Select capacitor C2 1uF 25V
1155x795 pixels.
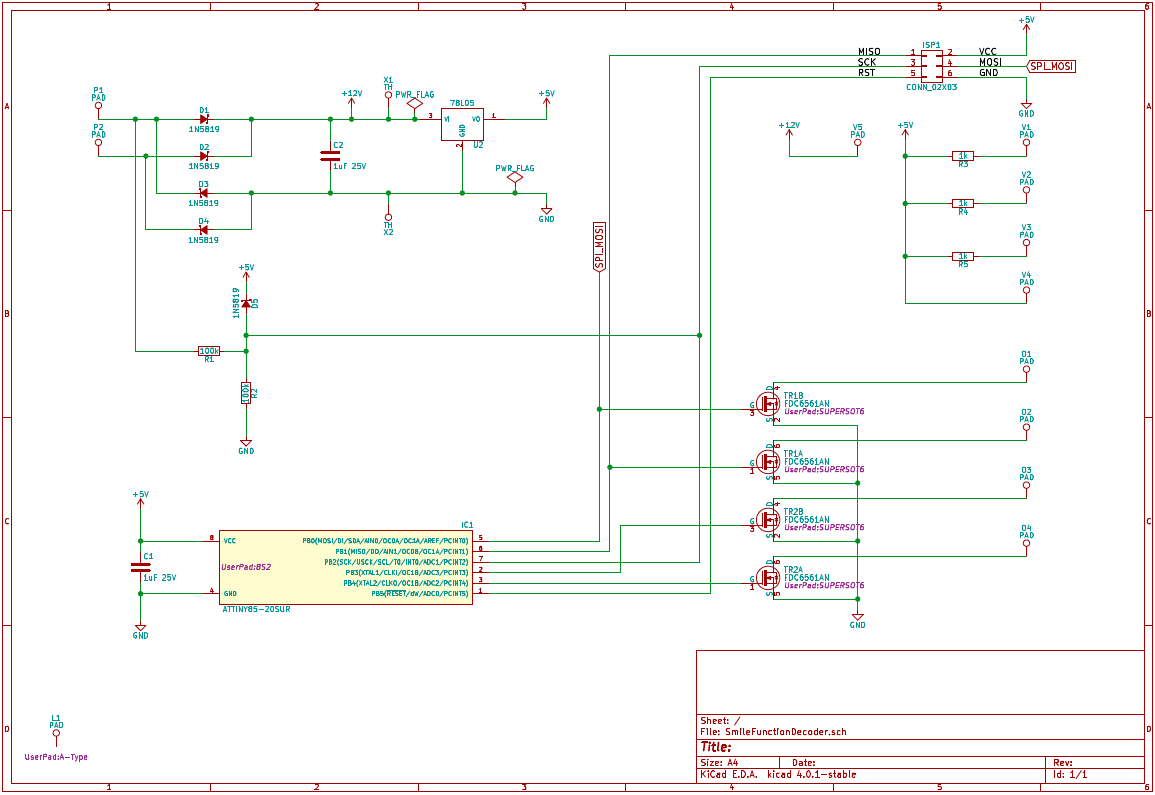330,156
